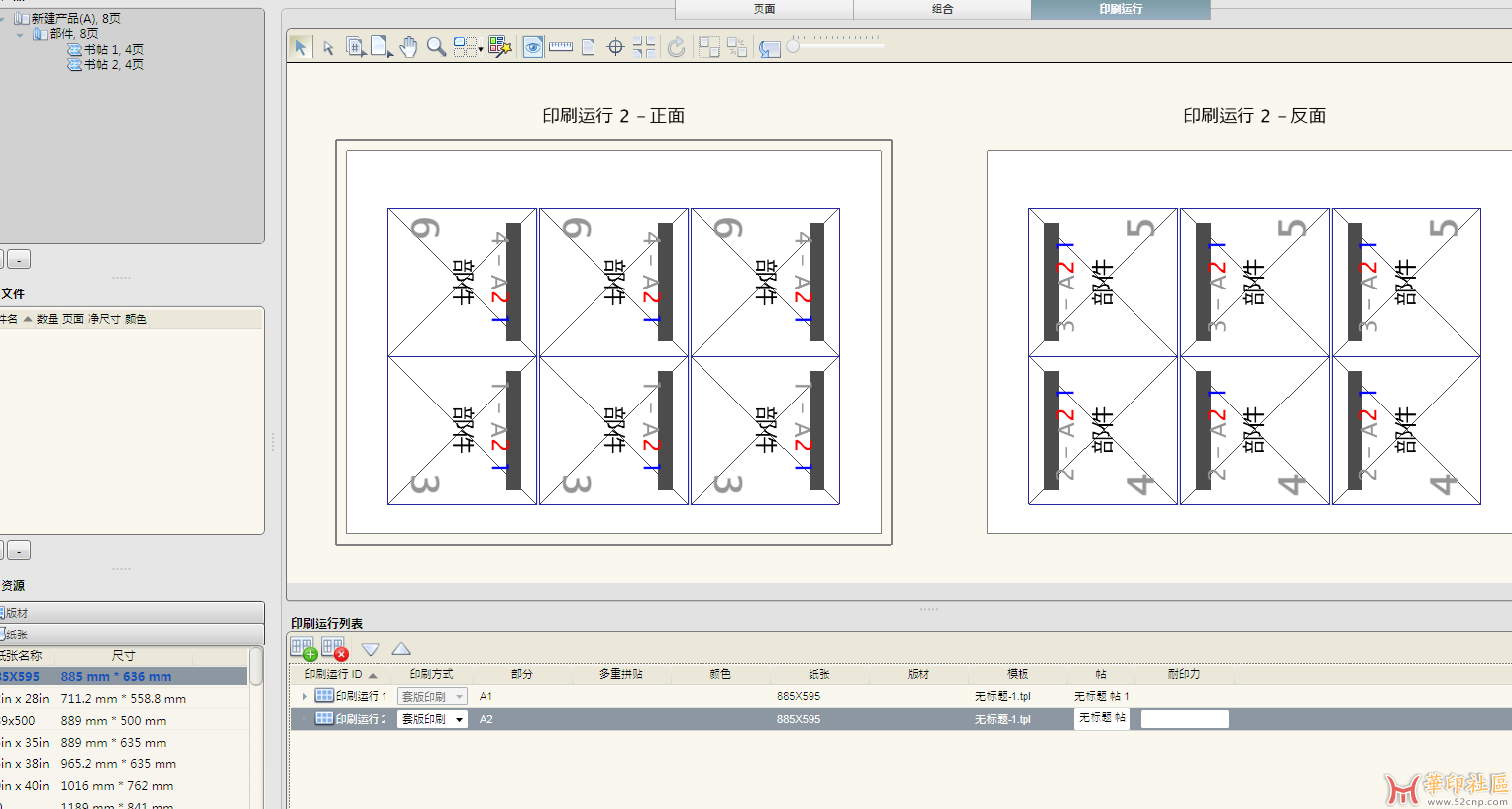
Task: Choose the blank page tool
Action: pos(380,47)
